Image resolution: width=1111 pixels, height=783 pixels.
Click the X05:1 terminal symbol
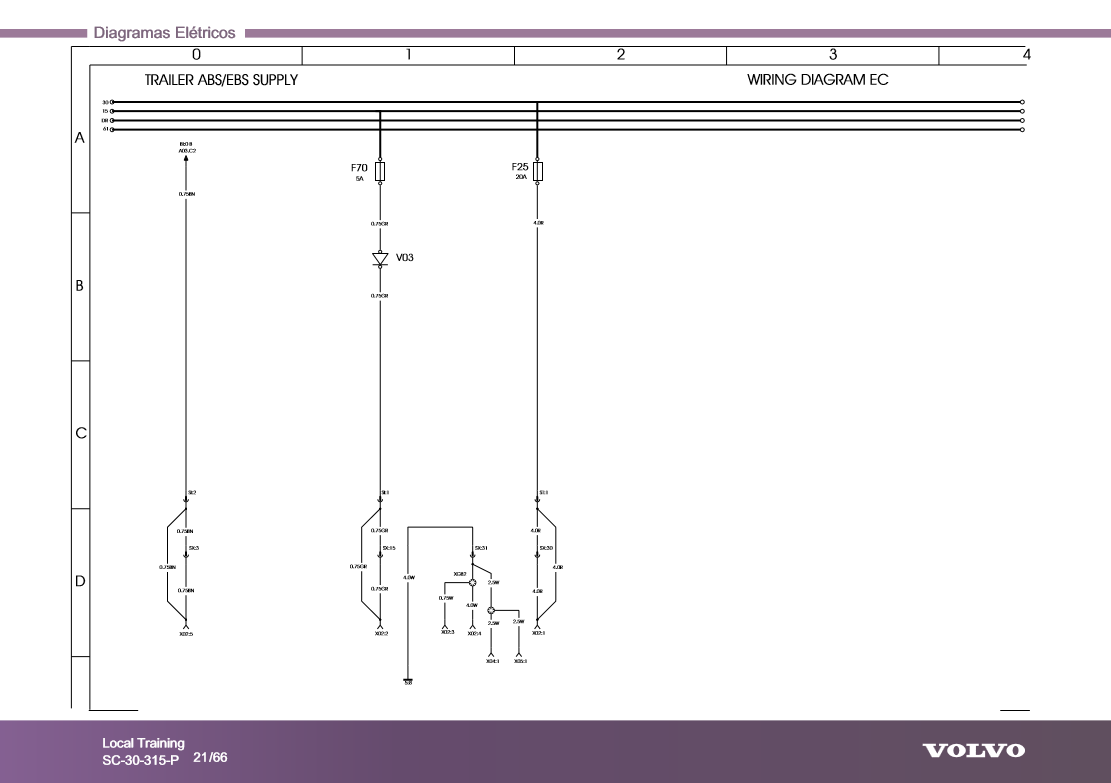click(519, 654)
